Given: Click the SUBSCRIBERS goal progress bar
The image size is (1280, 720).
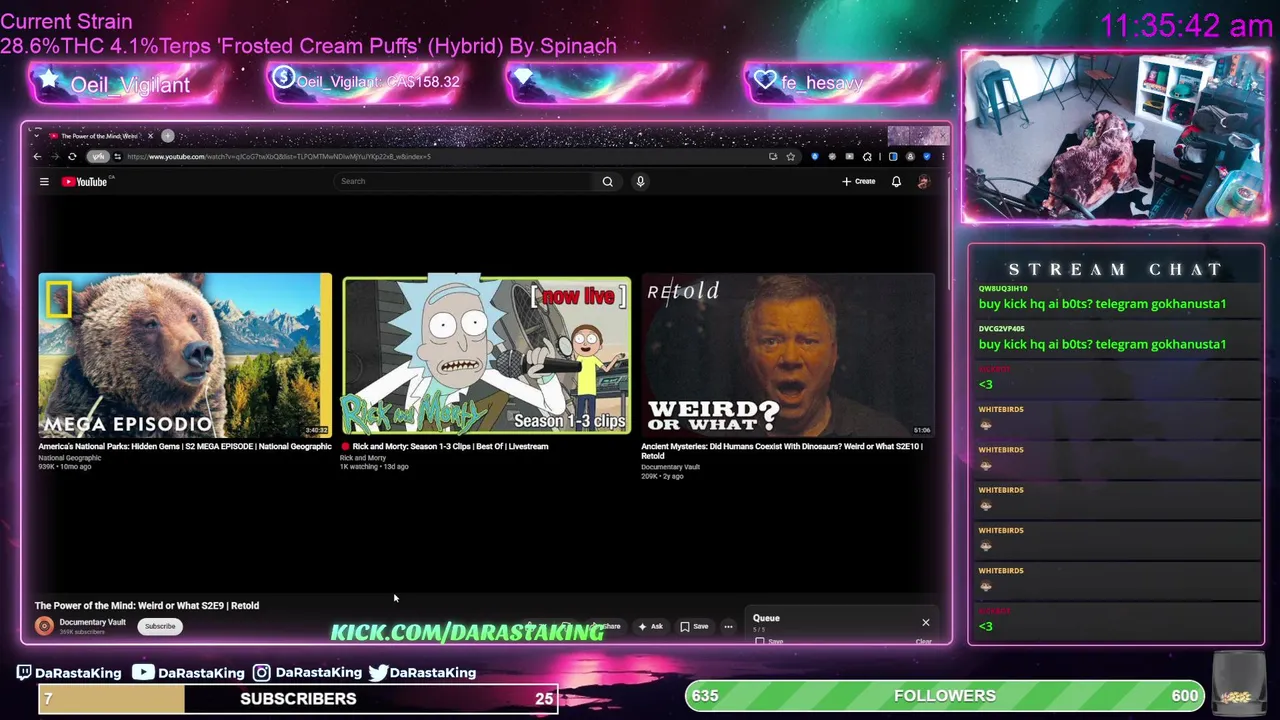Looking at the screenshot, I should coord(298,698).
